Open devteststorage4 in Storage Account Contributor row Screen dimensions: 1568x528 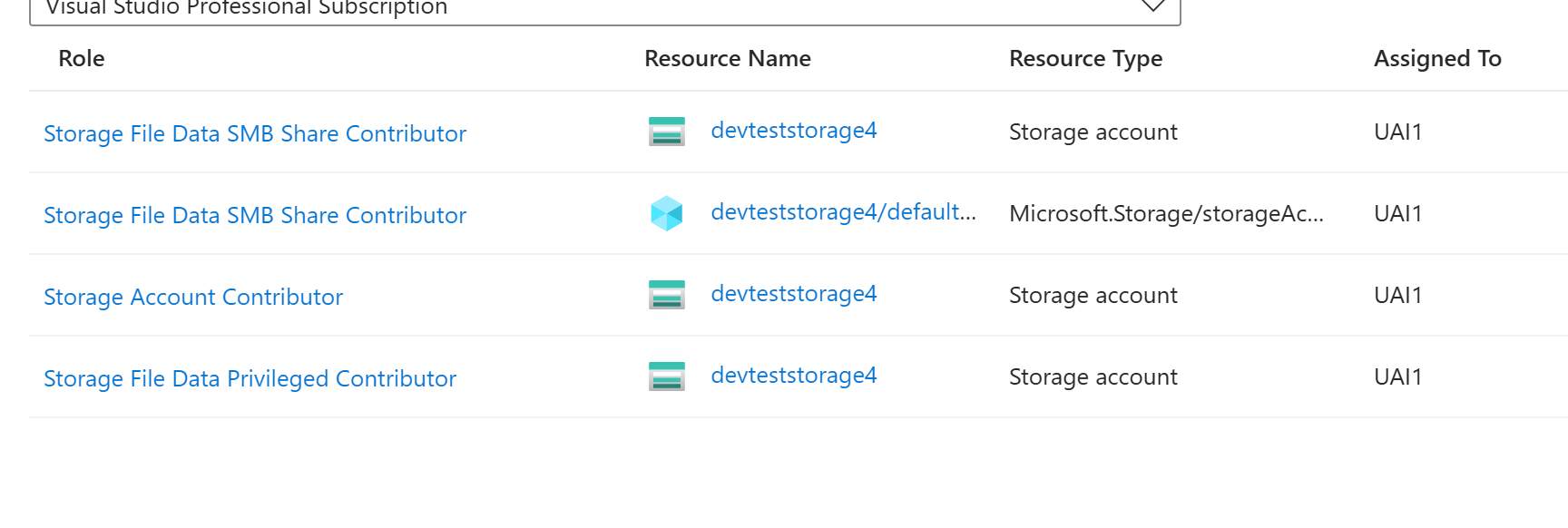794,294
